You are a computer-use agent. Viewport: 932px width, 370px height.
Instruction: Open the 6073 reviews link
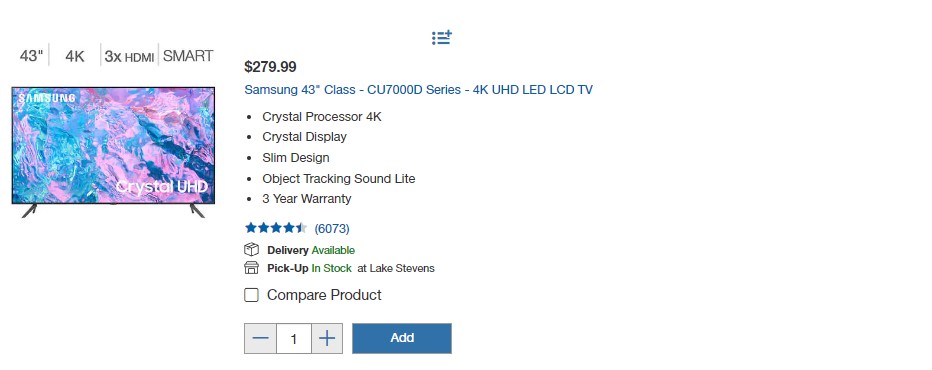332,228
